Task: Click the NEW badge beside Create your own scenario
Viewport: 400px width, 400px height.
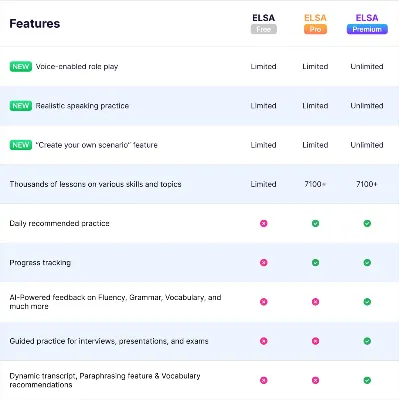Action: [21, 145]
